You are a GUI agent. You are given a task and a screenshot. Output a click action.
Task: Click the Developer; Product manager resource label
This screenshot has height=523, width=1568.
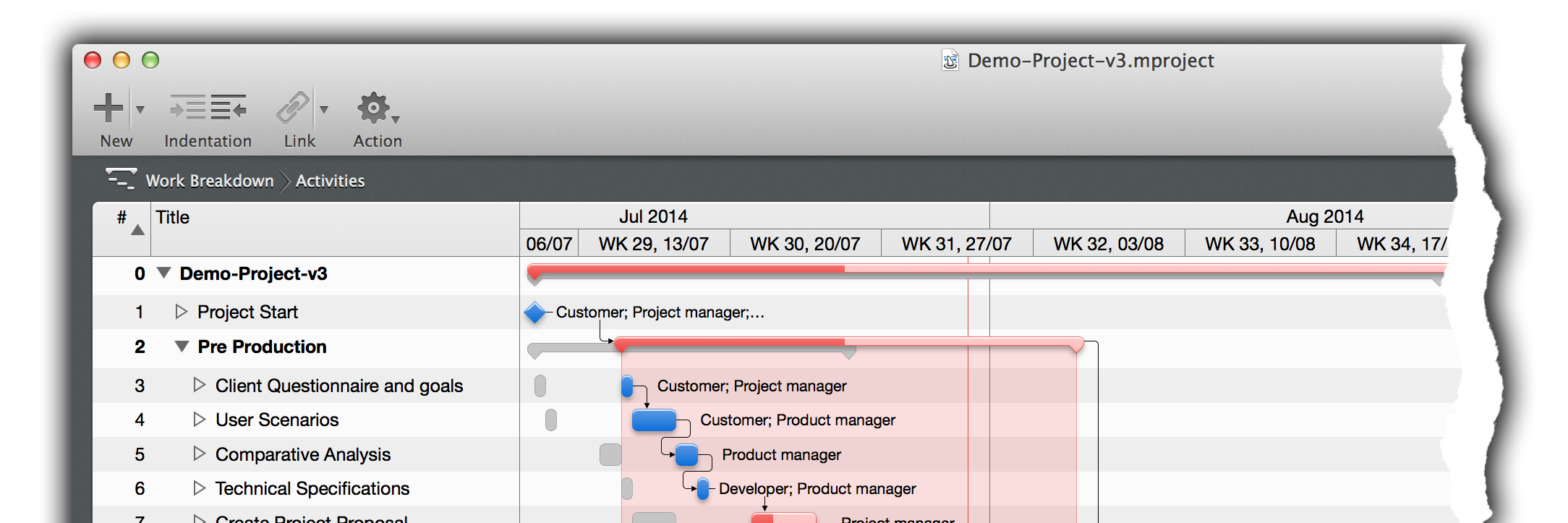[x=817, y=489]
